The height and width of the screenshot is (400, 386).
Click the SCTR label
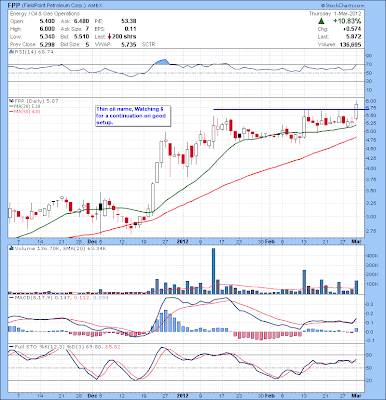point(149,44)
